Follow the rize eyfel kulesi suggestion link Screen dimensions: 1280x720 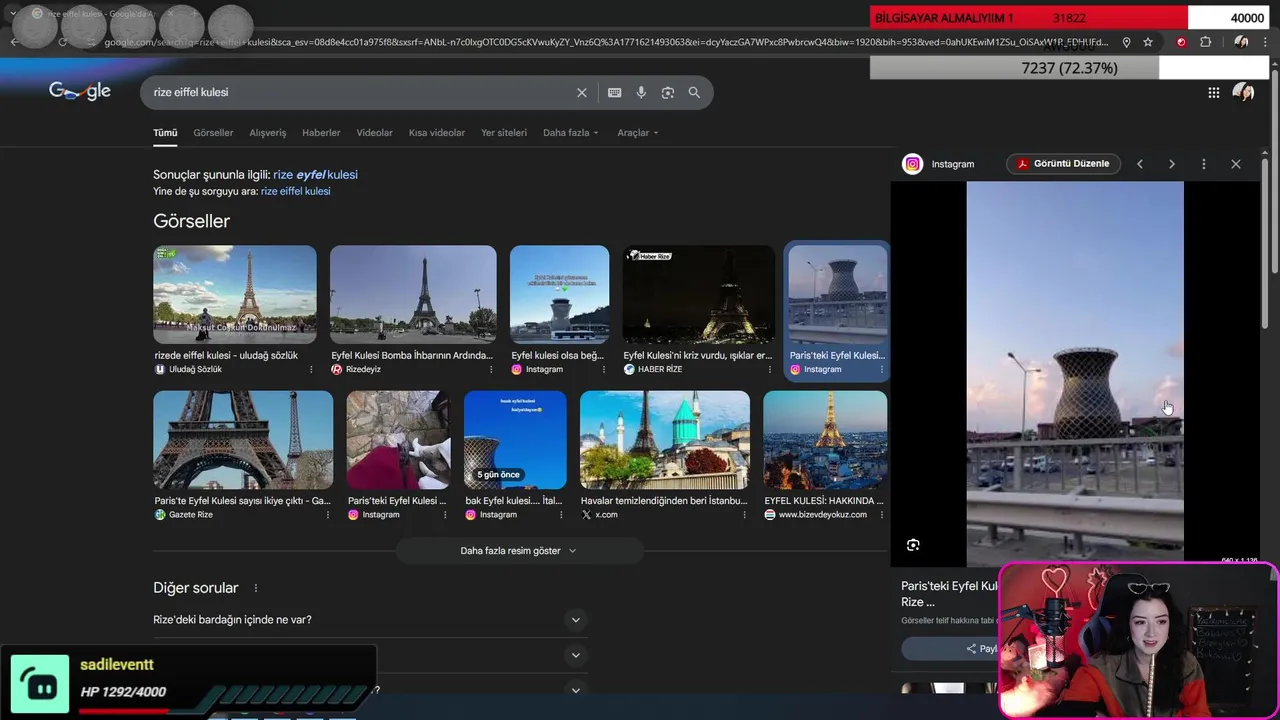pyautogui.click(x=315, y=175)
